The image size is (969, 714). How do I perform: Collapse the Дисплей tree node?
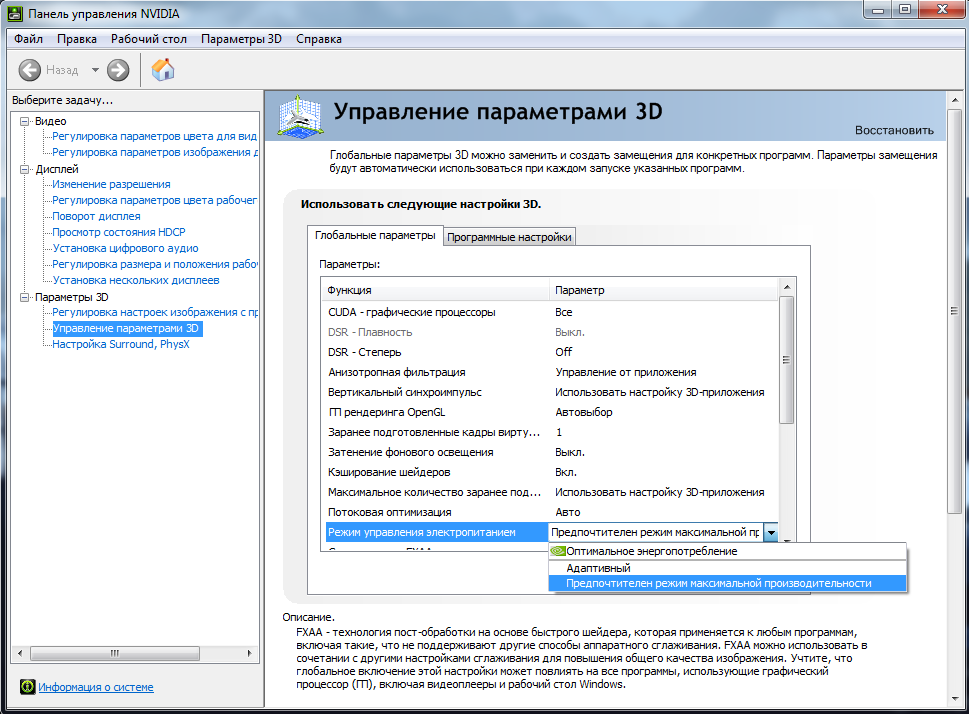click(24, 169)
